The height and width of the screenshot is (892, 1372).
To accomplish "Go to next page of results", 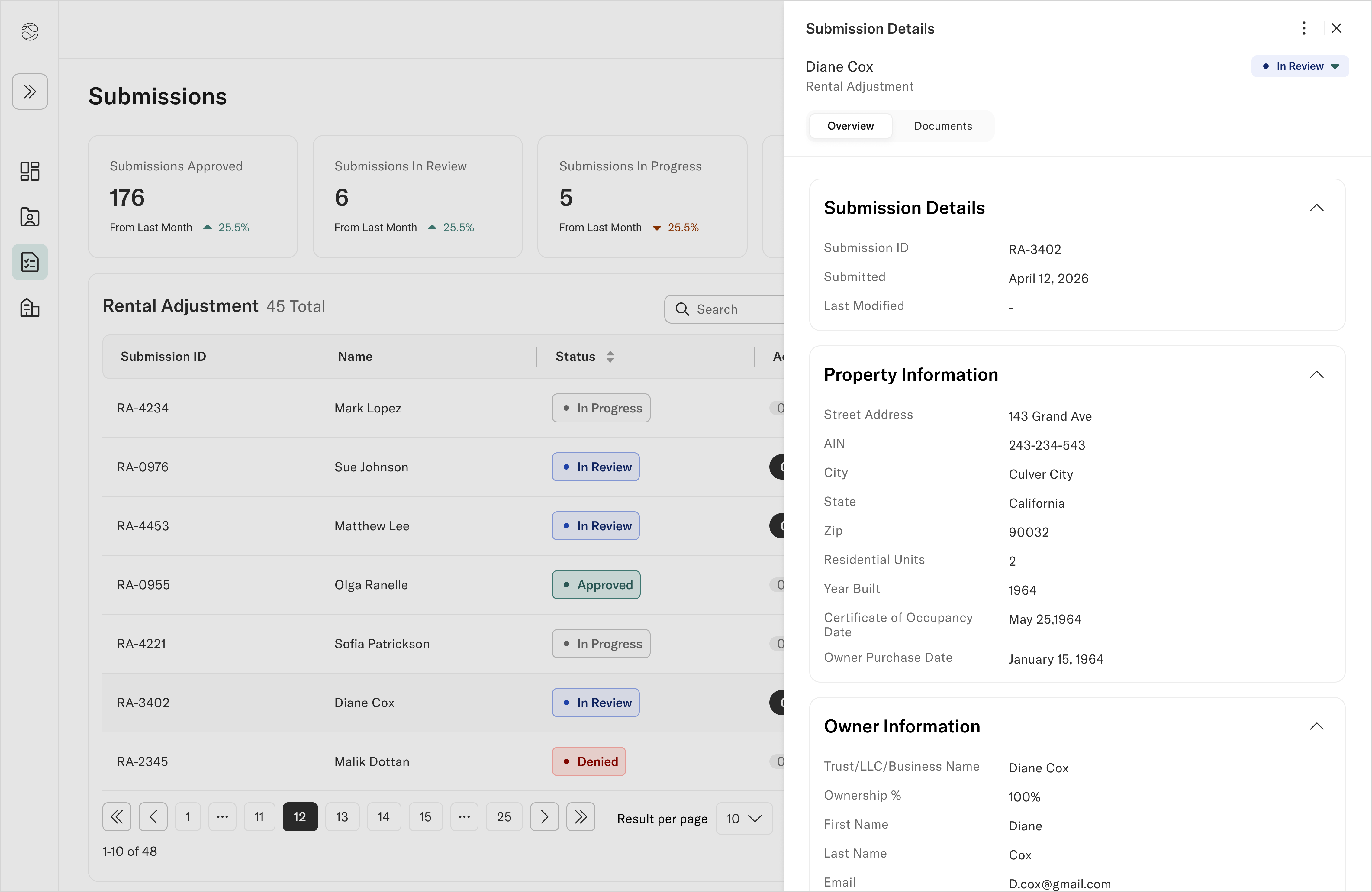I will (544, 816).
